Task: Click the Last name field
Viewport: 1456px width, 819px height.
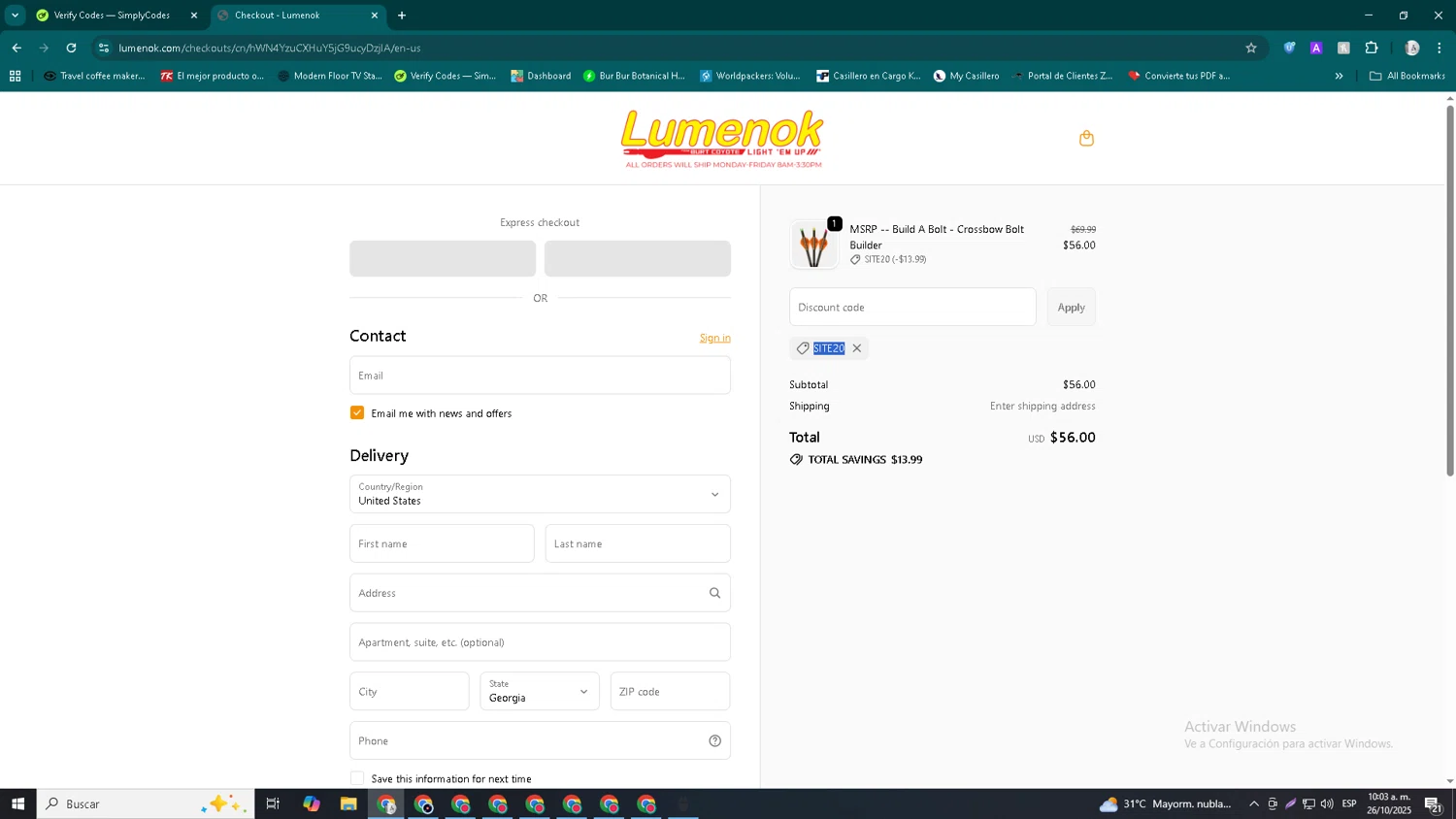Action: pos(638,543)
